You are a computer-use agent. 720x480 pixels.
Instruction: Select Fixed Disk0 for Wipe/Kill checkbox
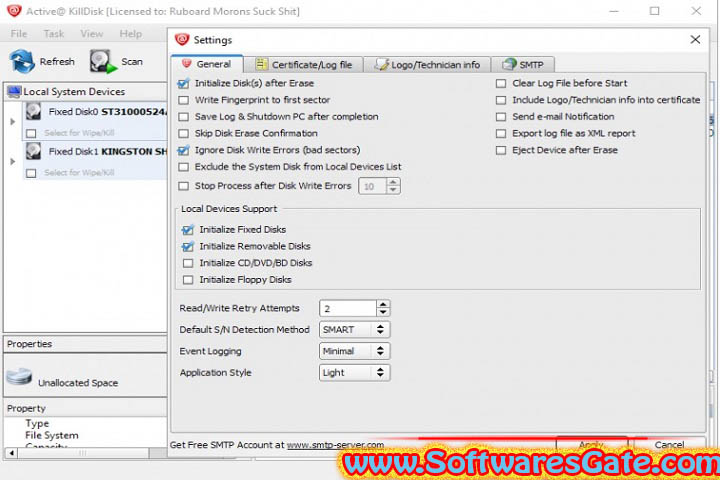click(31, 133)
